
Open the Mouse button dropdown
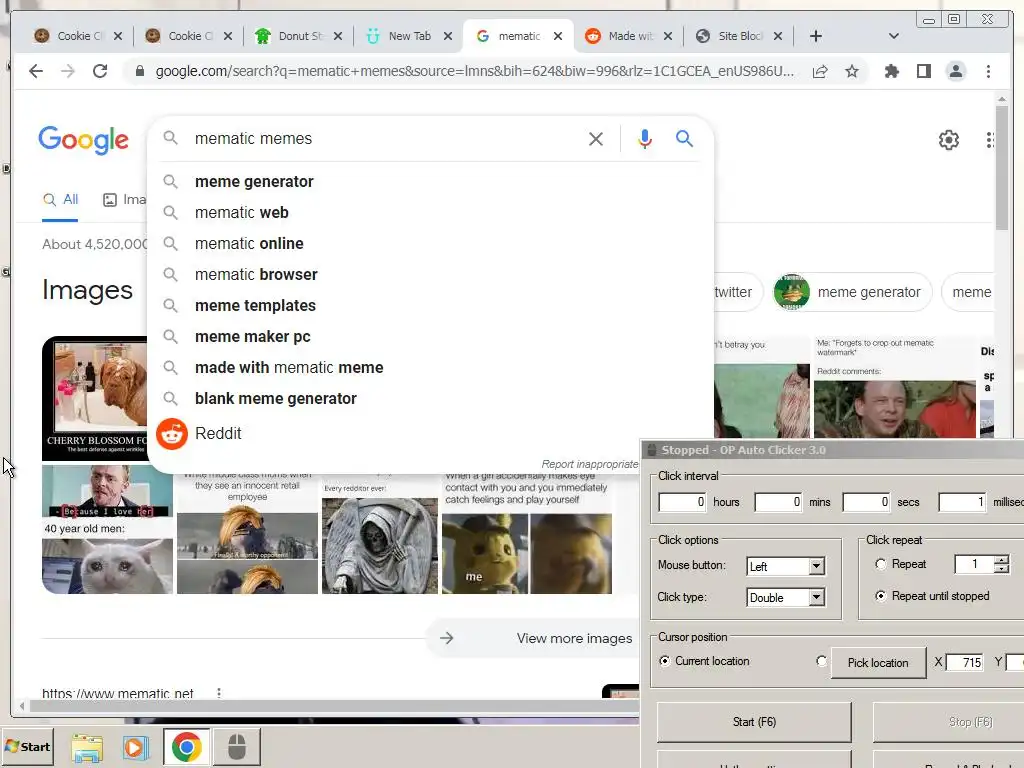pos(816,566)
